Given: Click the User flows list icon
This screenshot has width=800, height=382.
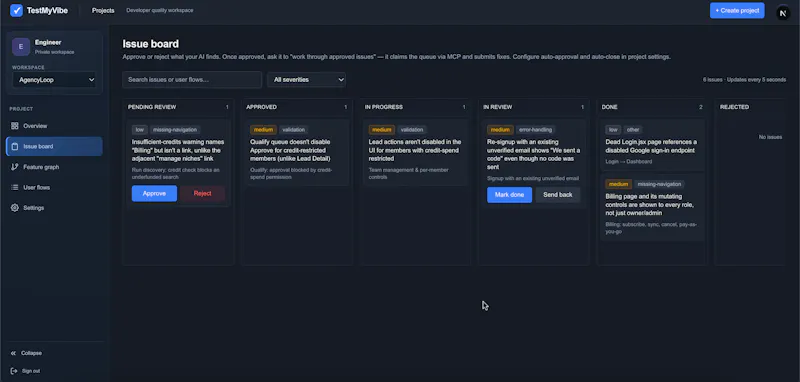Looking at the screenshot, I should [15, 187].
